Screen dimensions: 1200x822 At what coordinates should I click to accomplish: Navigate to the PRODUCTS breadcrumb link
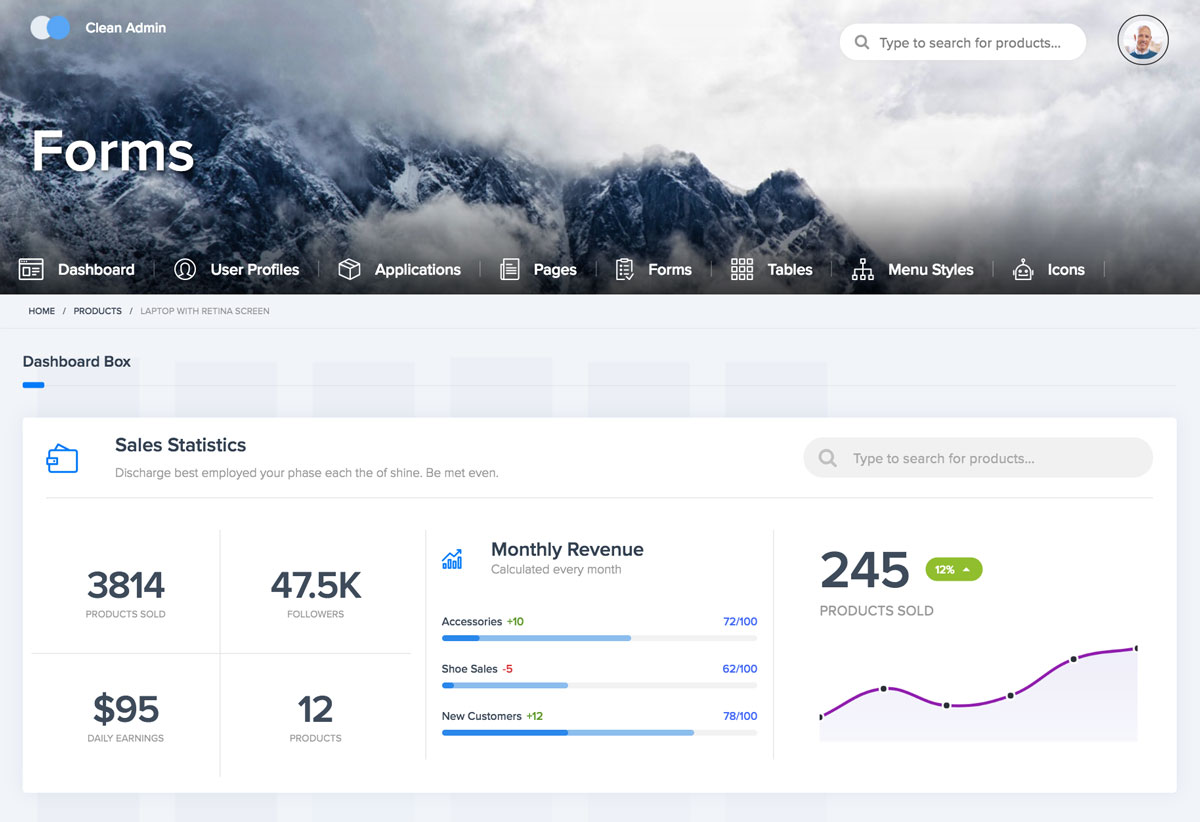[97, 311]
